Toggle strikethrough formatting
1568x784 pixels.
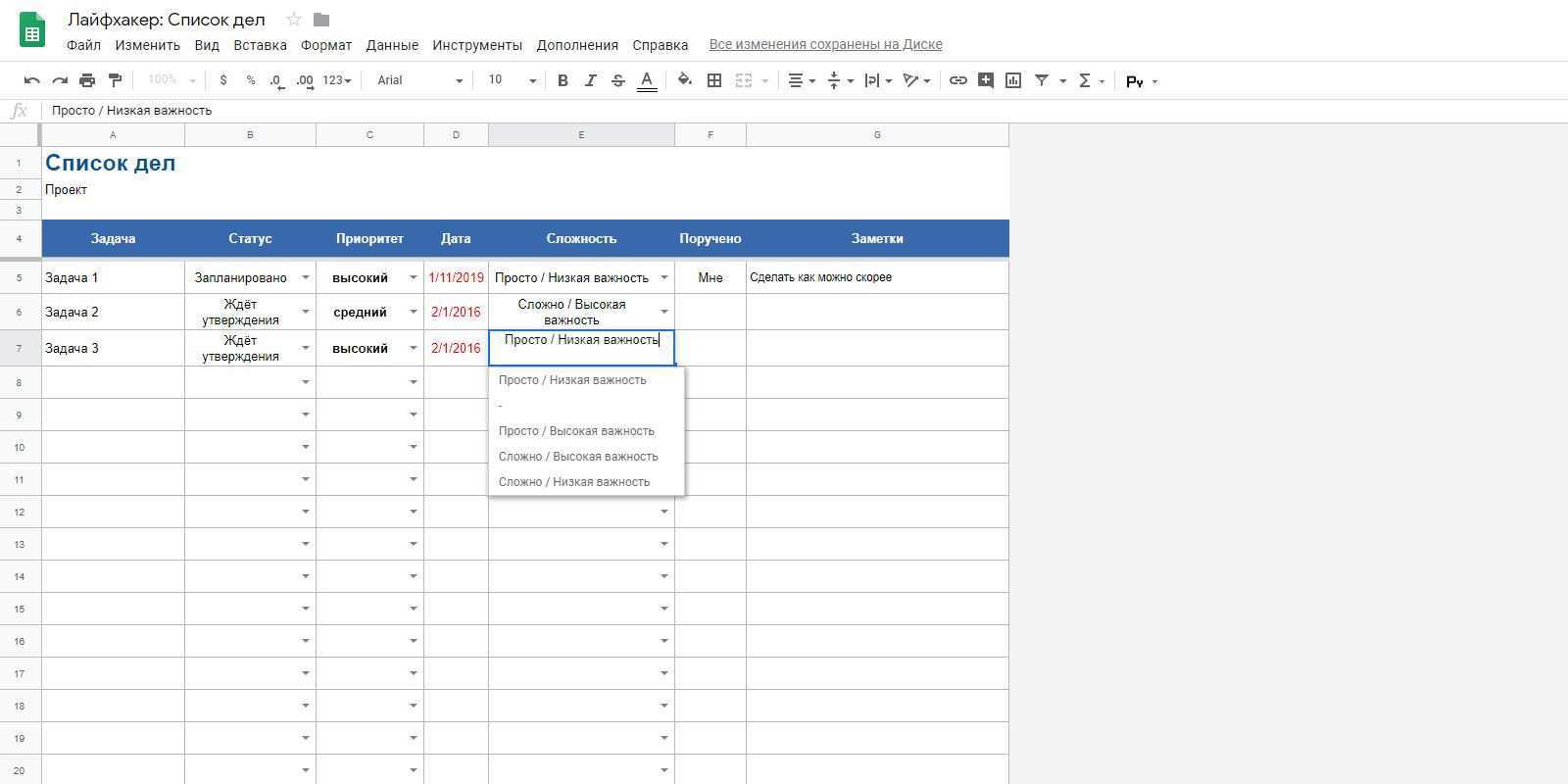[617, 80]
